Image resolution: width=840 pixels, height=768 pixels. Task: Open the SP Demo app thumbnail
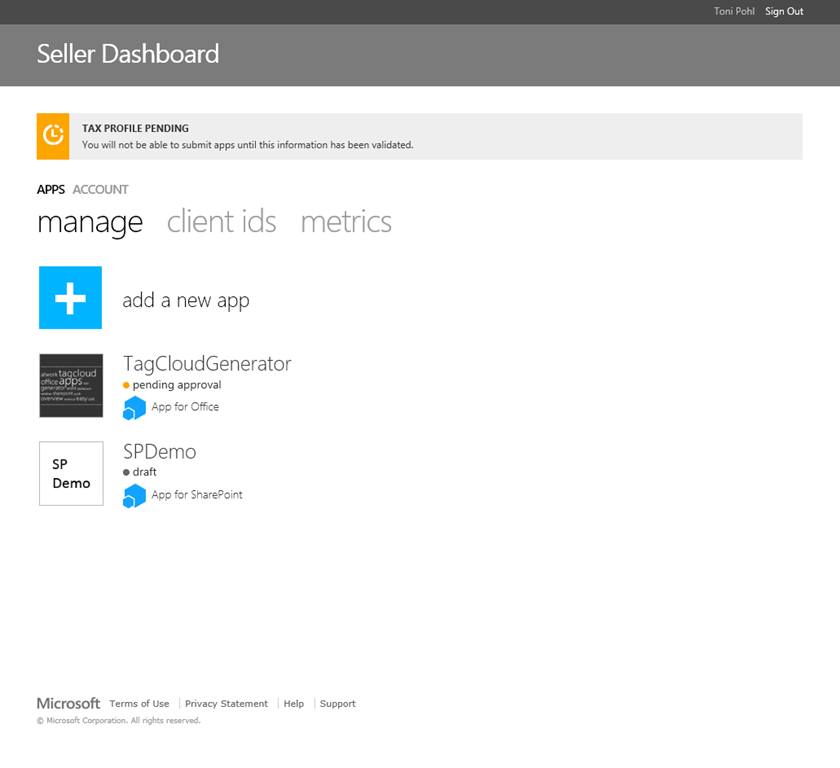point(71,473)
